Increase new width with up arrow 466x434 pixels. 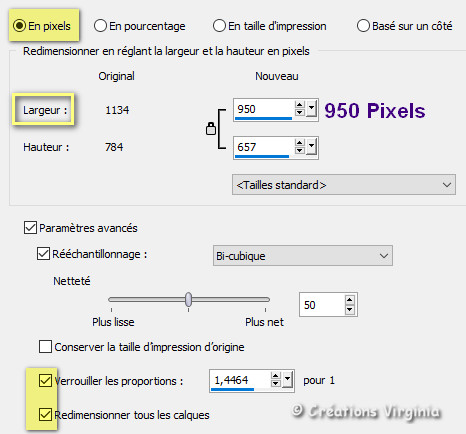[299, 106]
